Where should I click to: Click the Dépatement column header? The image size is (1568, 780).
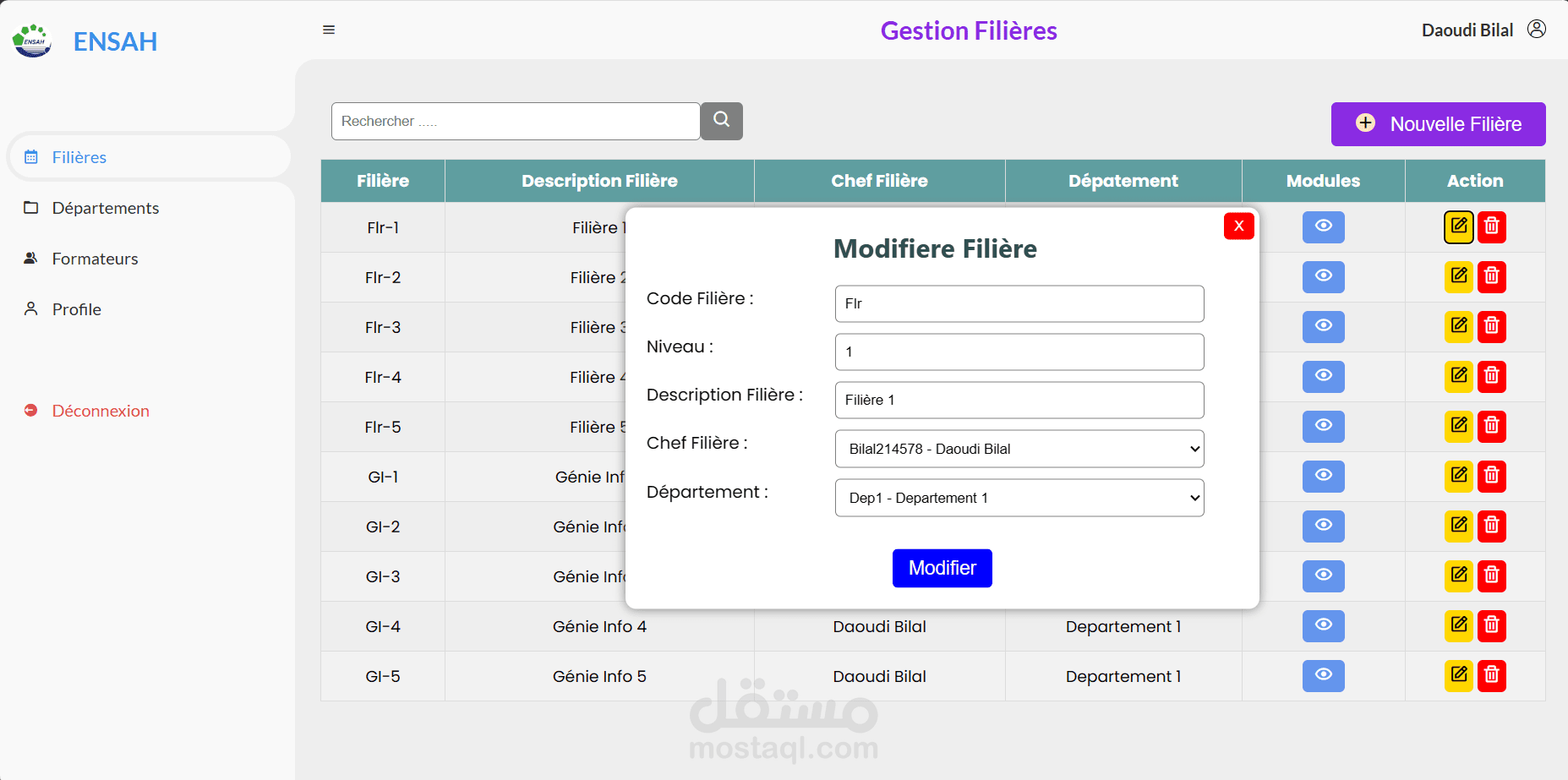(1123, 181)
